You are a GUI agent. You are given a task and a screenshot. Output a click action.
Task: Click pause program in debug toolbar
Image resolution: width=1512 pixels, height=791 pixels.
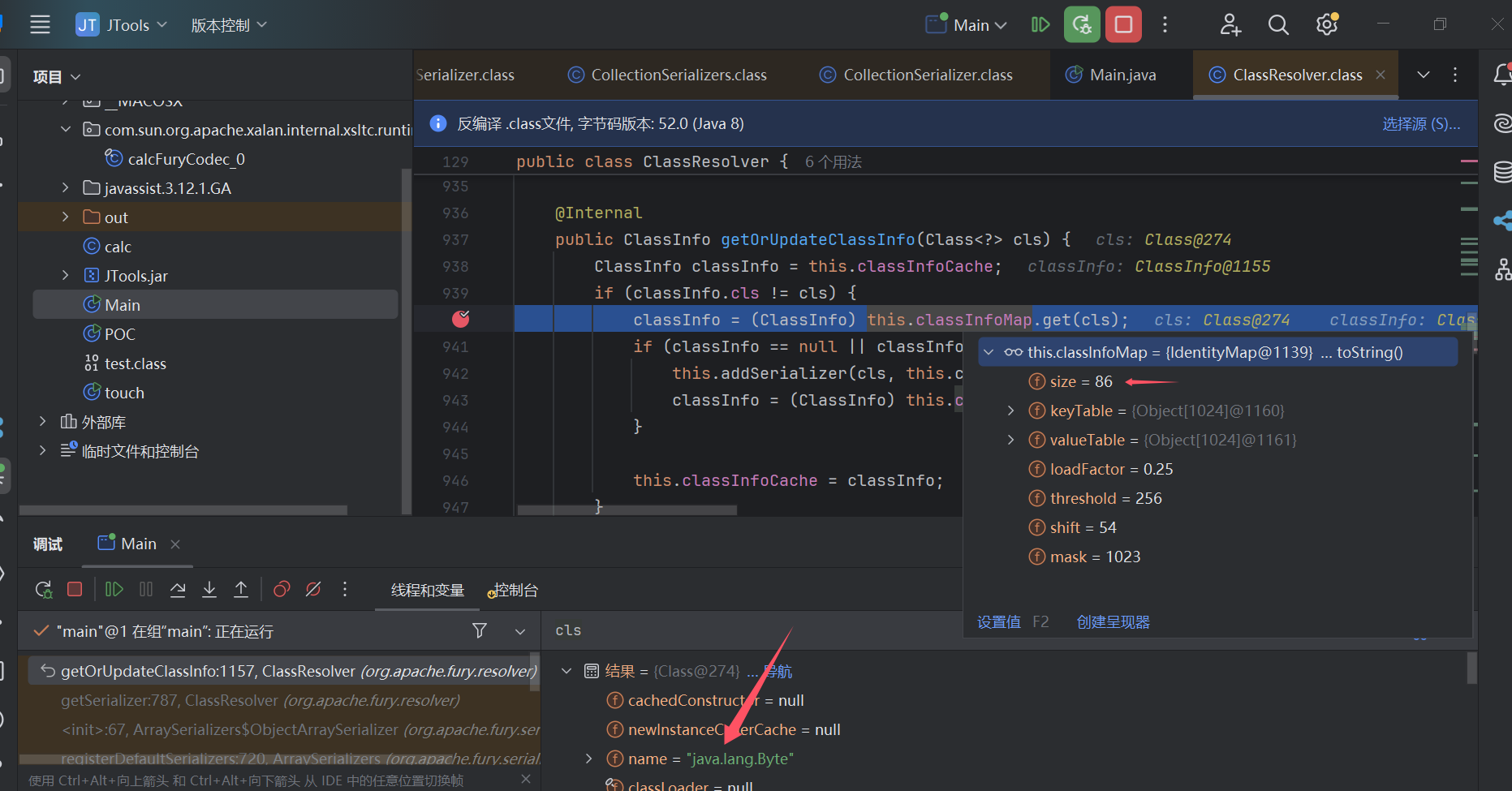point(146,590)
